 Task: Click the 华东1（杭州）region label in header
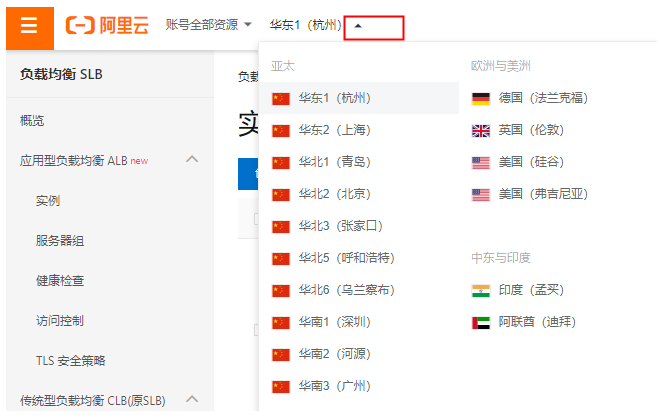point(306,25)
